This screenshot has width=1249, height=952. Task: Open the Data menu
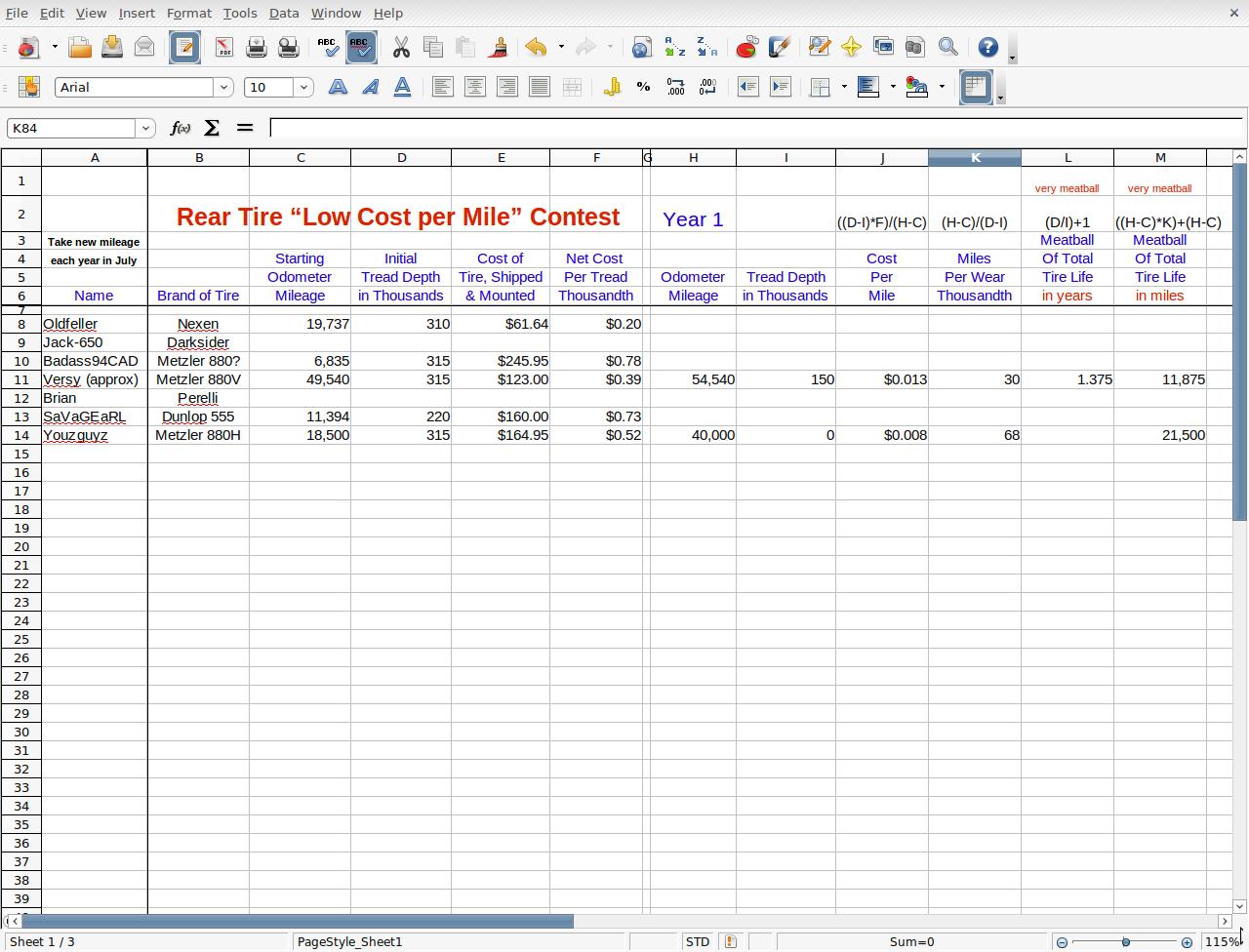coord(283,13)
